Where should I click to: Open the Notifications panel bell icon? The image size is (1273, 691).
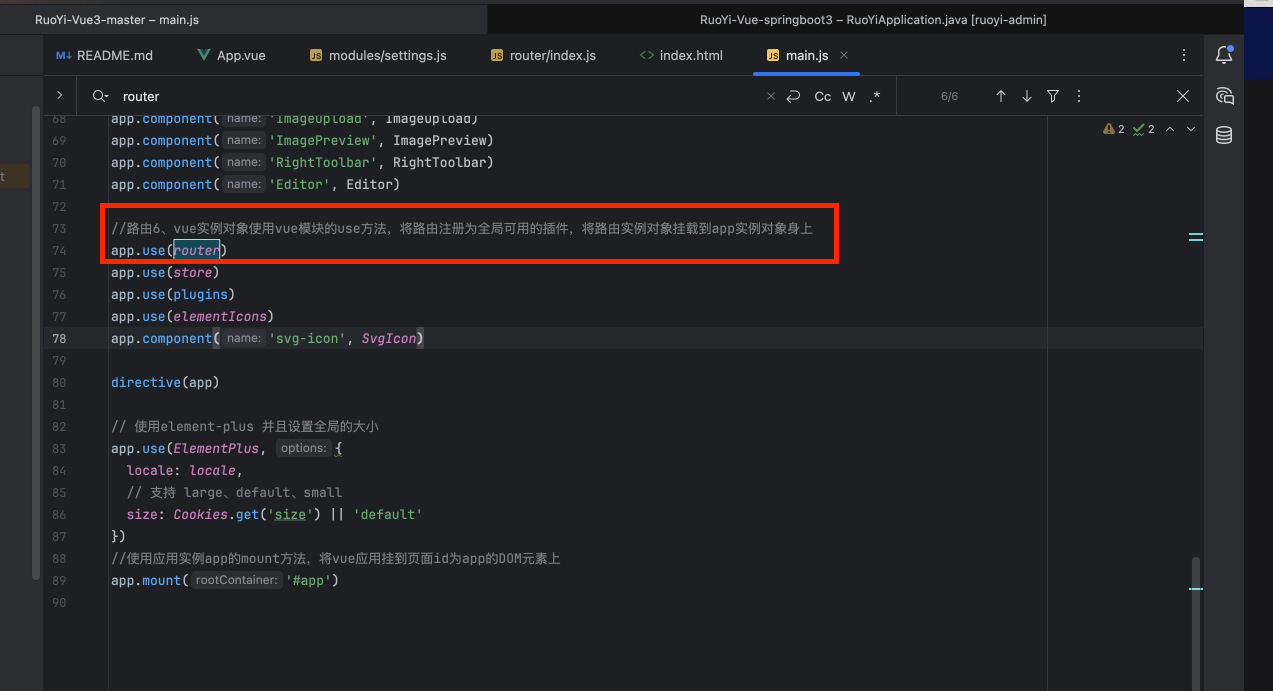pos(1224,55)
